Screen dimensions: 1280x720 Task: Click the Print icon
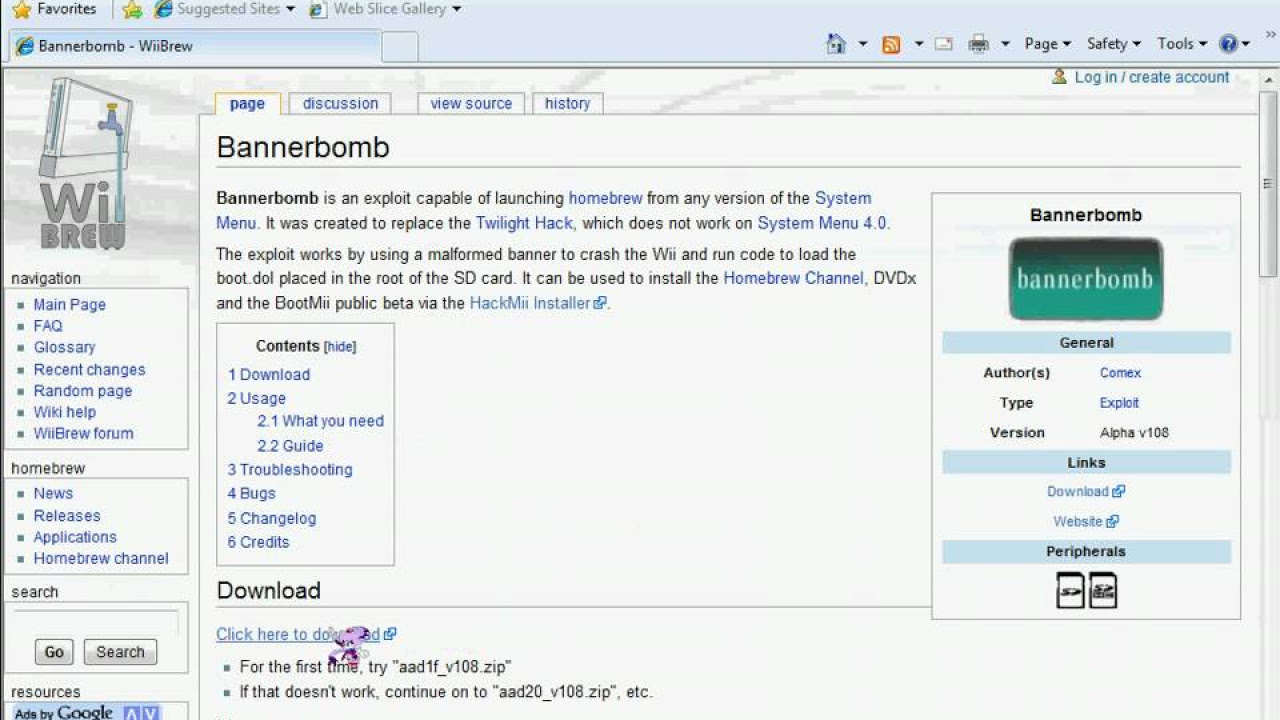click(x=979, y=44)
